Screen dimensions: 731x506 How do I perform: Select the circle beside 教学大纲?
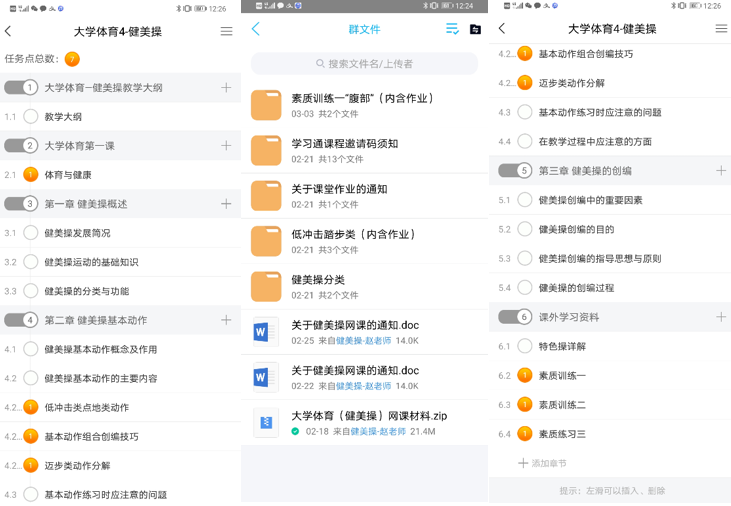point(30,117)
